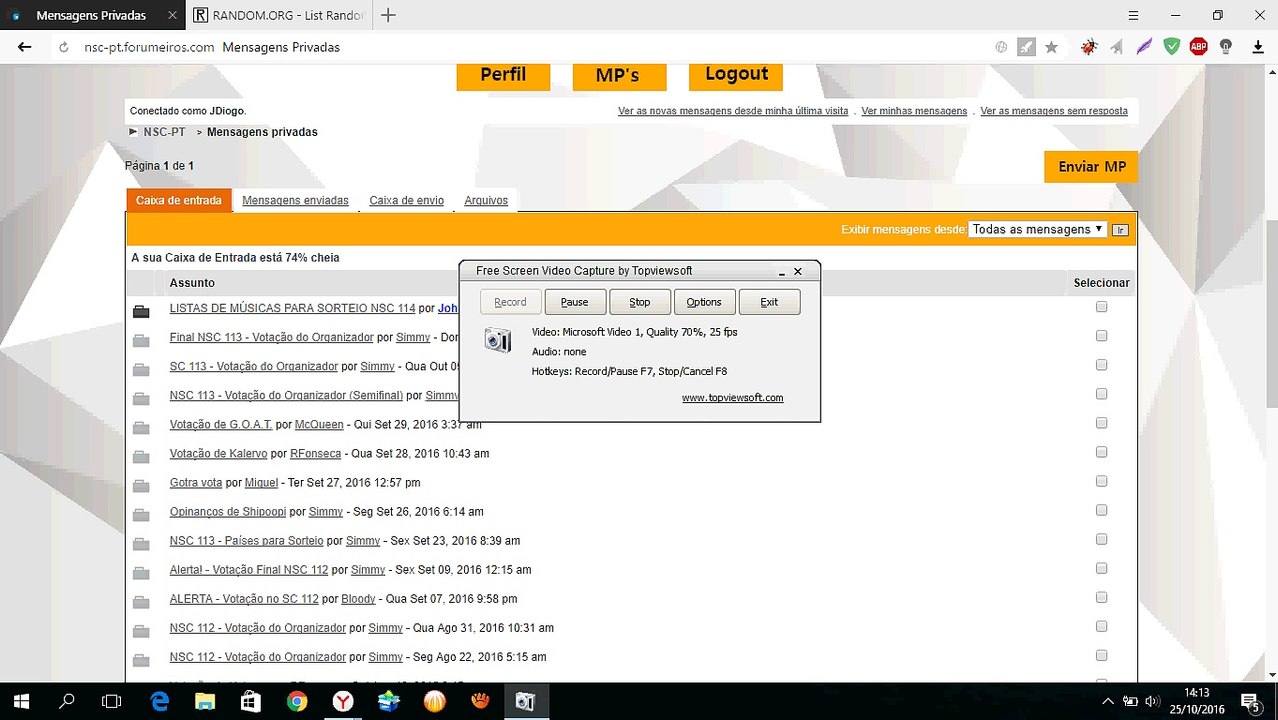Open Mensagens enviadas tab

click(295, 200)
